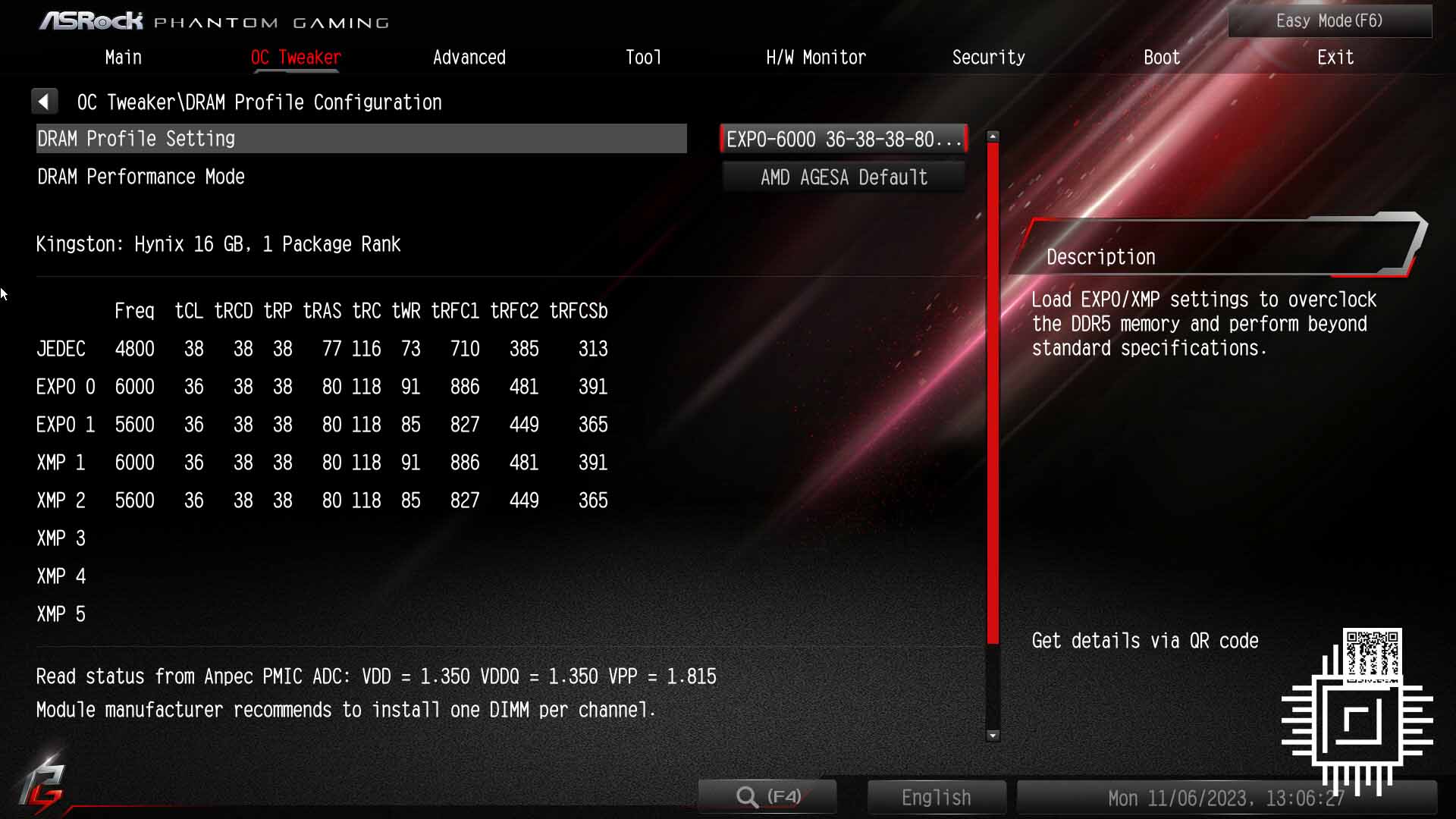The width and height of the screenshot is (1456, 819).
Task: Click the OC Tweaker tab
Action: (296, 57)
